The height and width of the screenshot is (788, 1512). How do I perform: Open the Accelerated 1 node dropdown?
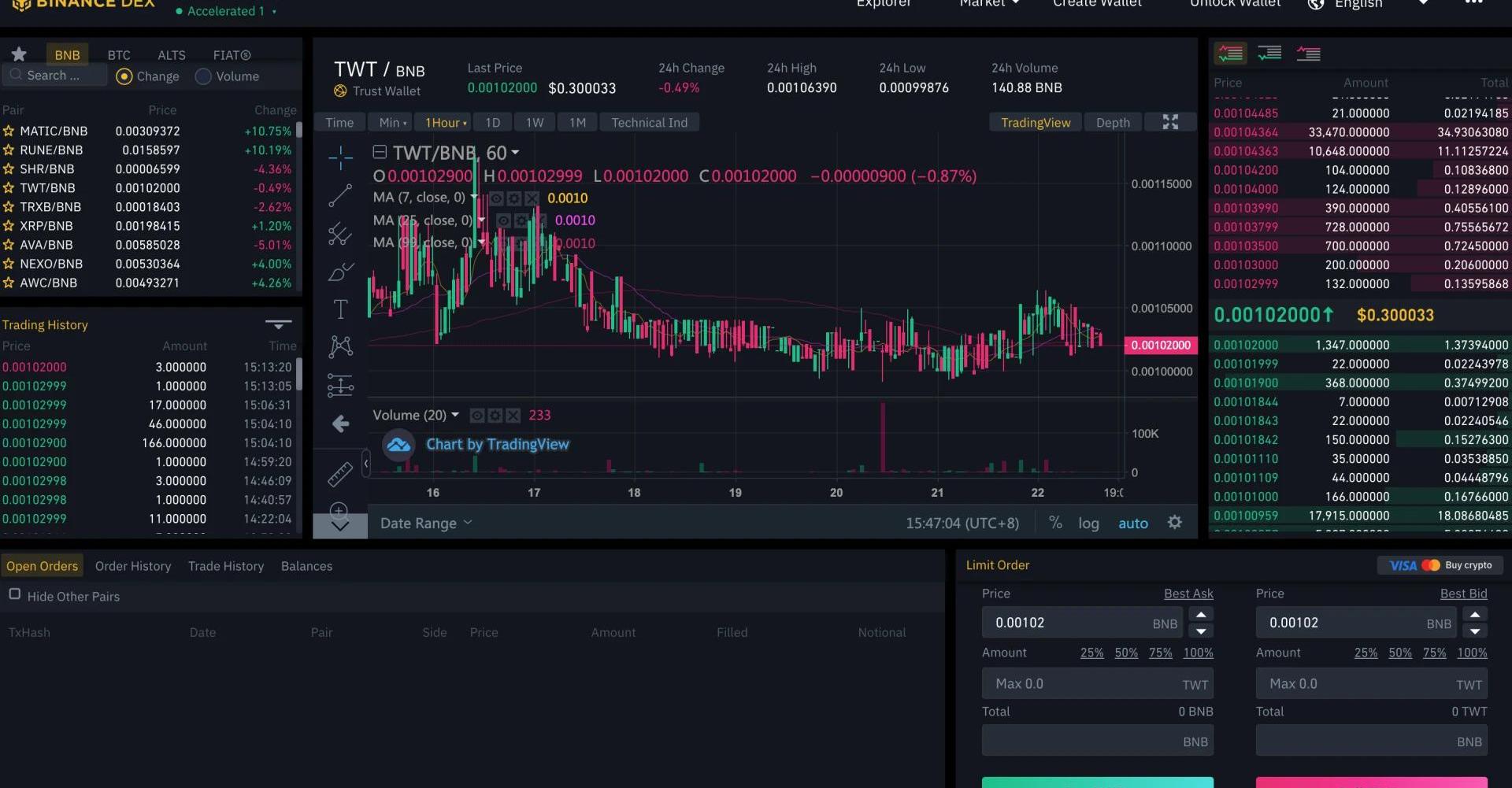click(226, 11)
